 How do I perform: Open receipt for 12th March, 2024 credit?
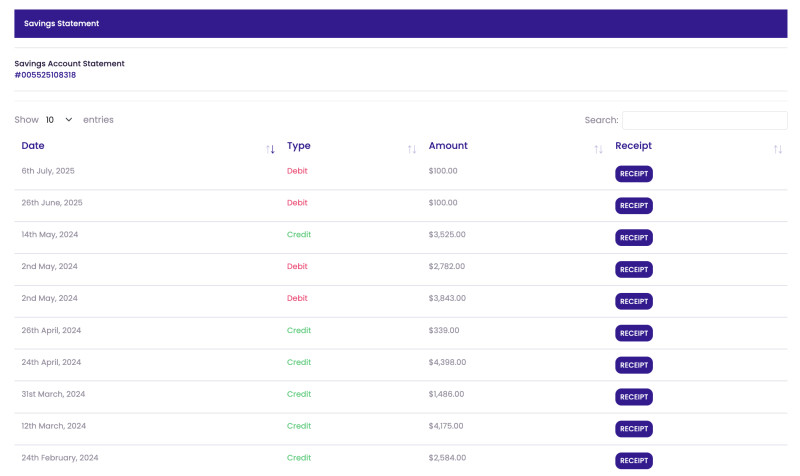633,429
